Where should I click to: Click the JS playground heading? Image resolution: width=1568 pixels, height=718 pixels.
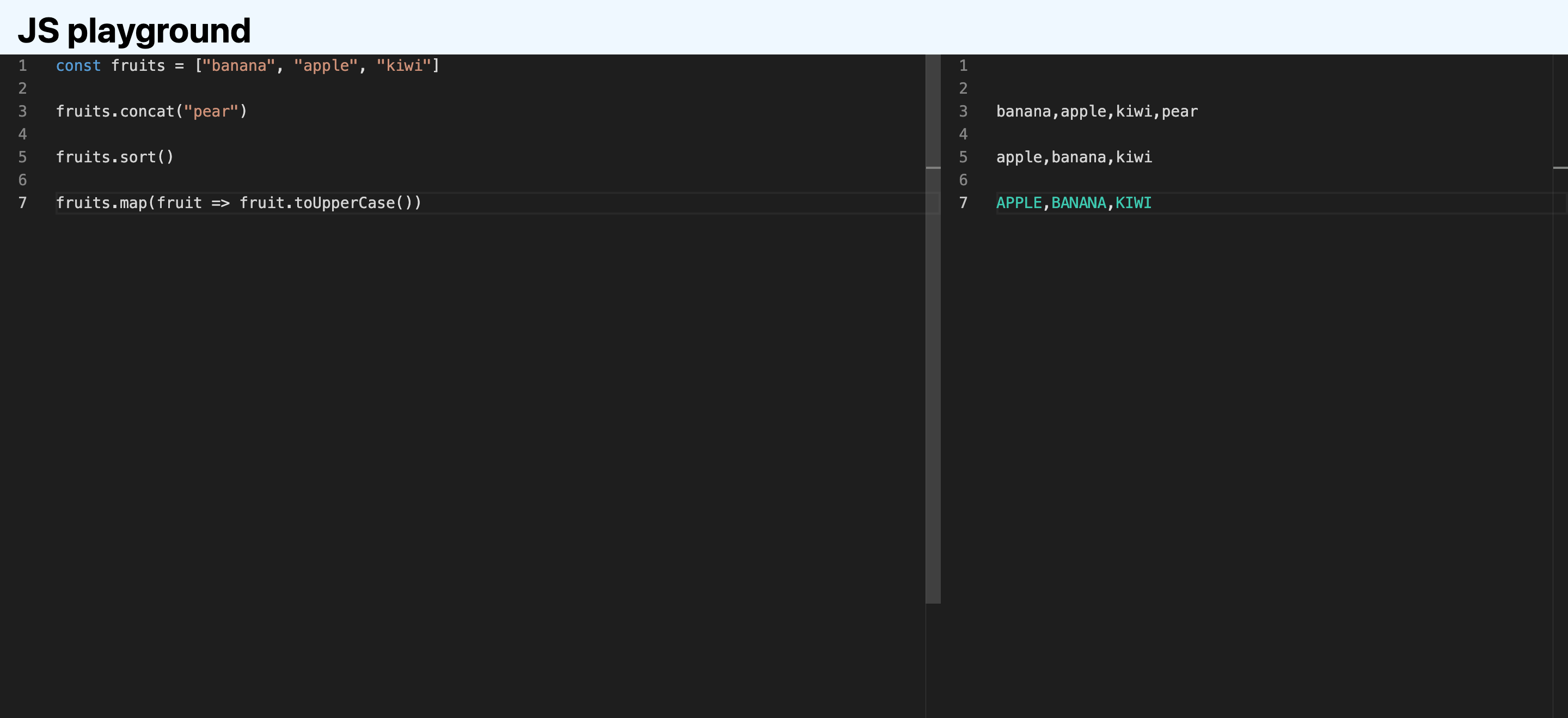pos(134,31)
